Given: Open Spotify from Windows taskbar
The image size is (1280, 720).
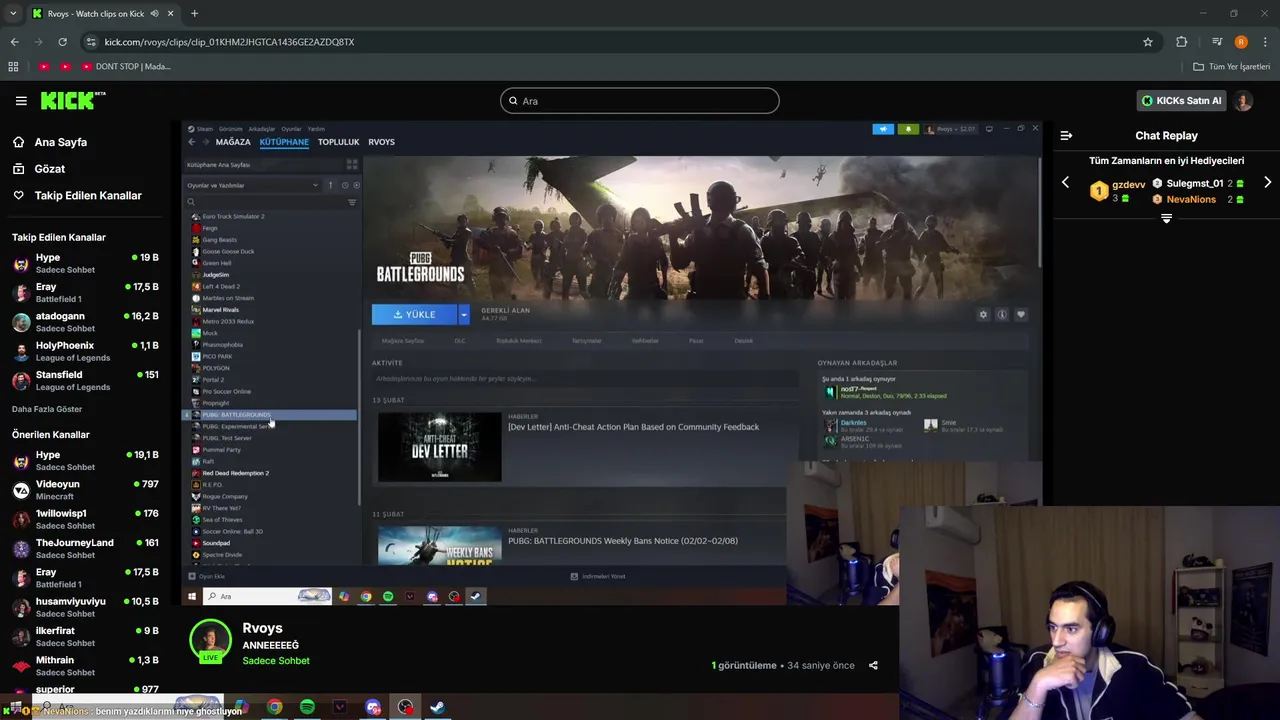Looking at the screenshot, I should (307, 707).
